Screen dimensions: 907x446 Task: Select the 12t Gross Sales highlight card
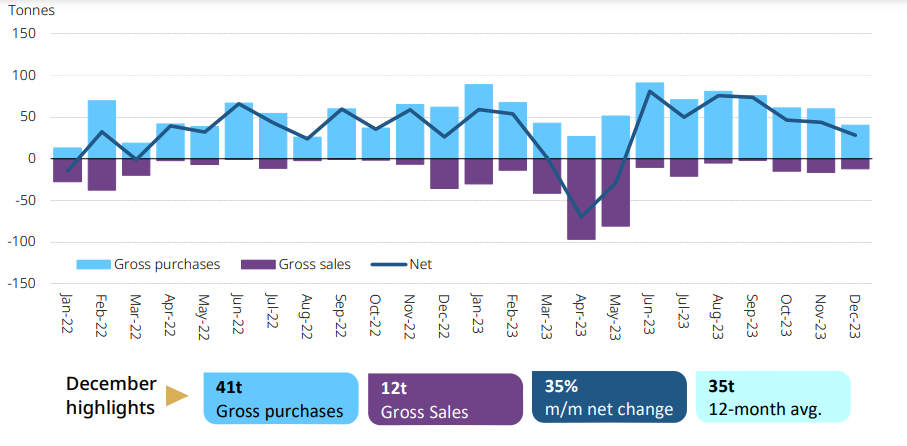click(x=445, y=397)
